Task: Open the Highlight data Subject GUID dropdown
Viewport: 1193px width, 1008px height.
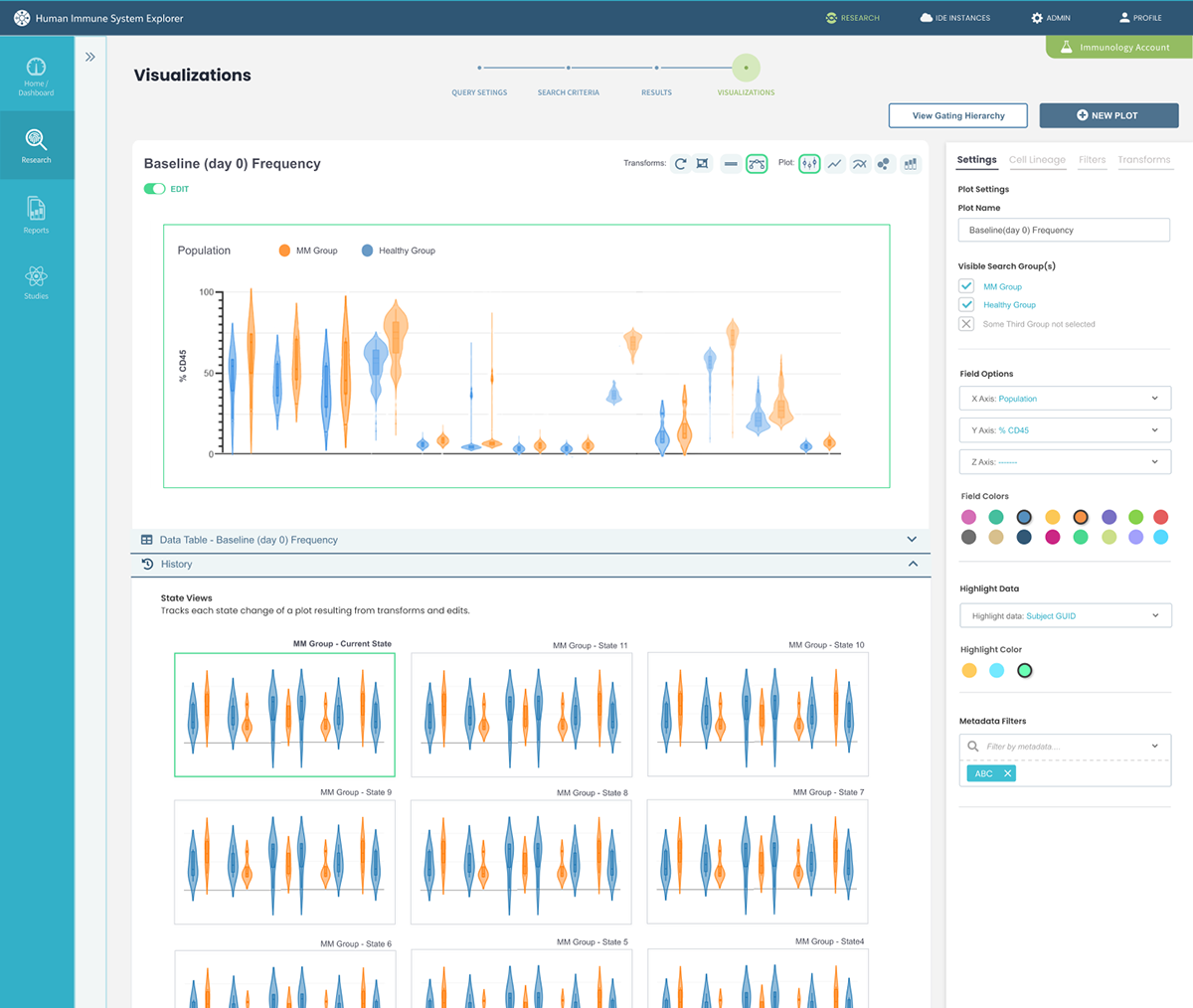Action: coord(1065,616)
